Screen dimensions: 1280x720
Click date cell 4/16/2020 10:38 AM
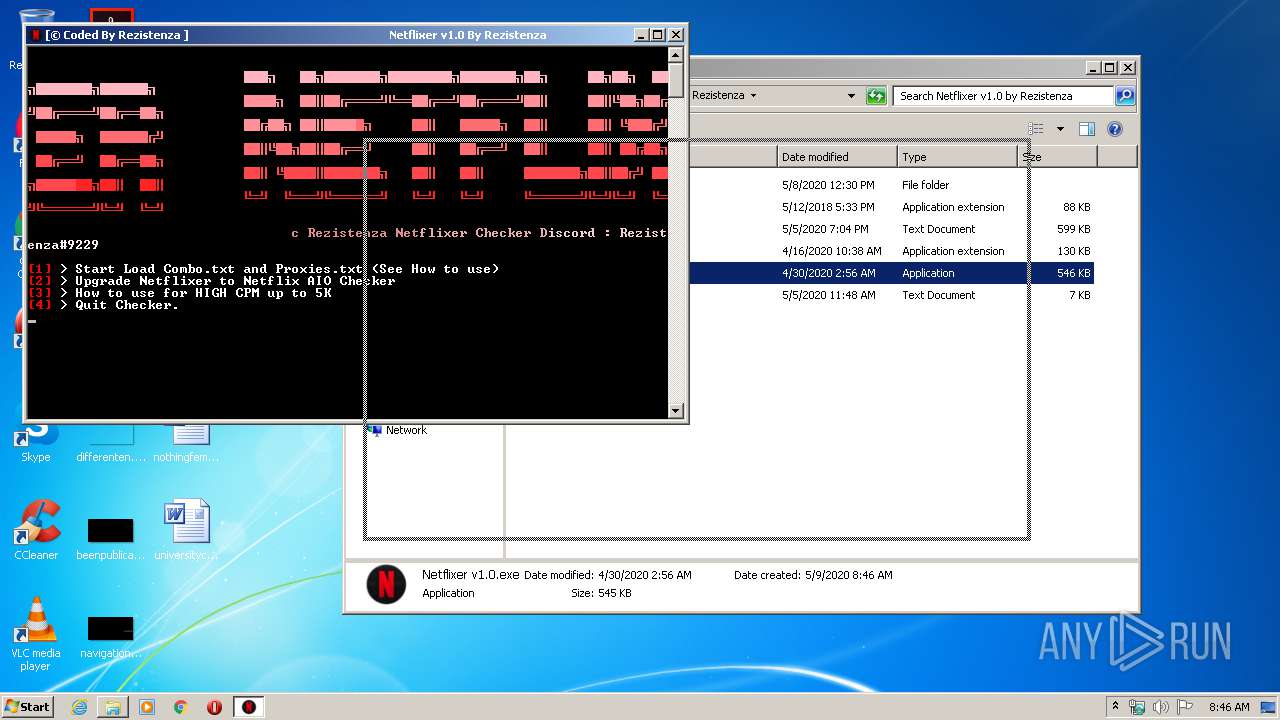[832, 251]
